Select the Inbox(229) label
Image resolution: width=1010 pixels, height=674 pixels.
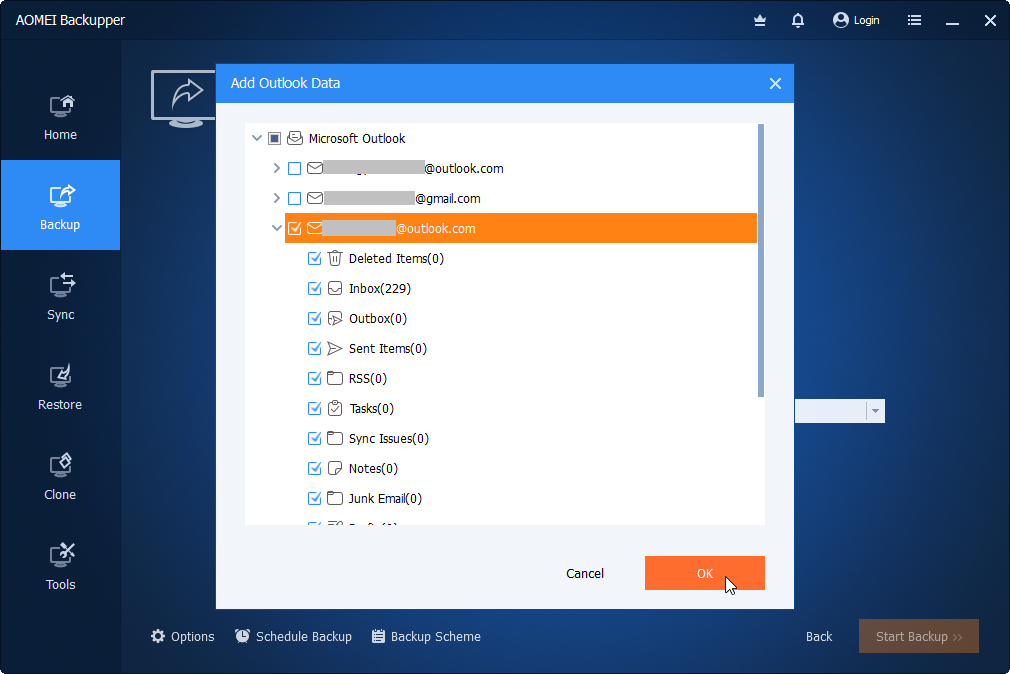[x=380, y=289]
